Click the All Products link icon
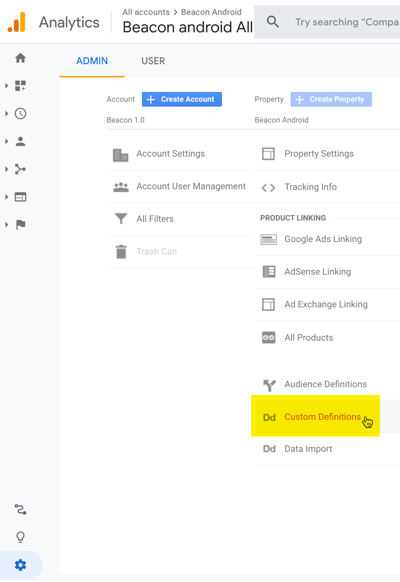Image resolution: width=400 pixels, height=582 pixels. 269,337
